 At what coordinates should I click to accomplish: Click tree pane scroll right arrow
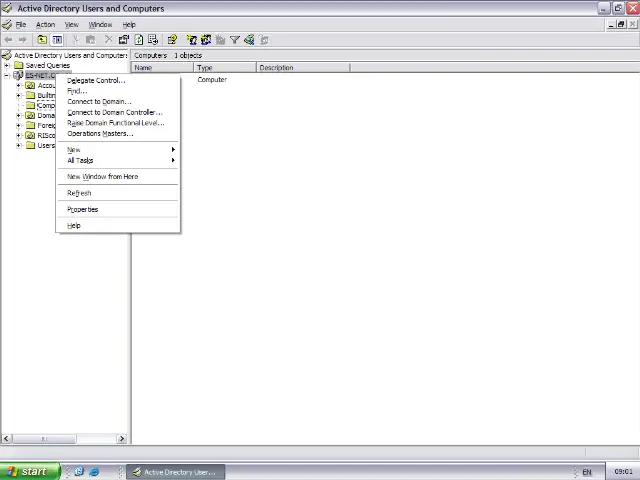coord(122,439)
